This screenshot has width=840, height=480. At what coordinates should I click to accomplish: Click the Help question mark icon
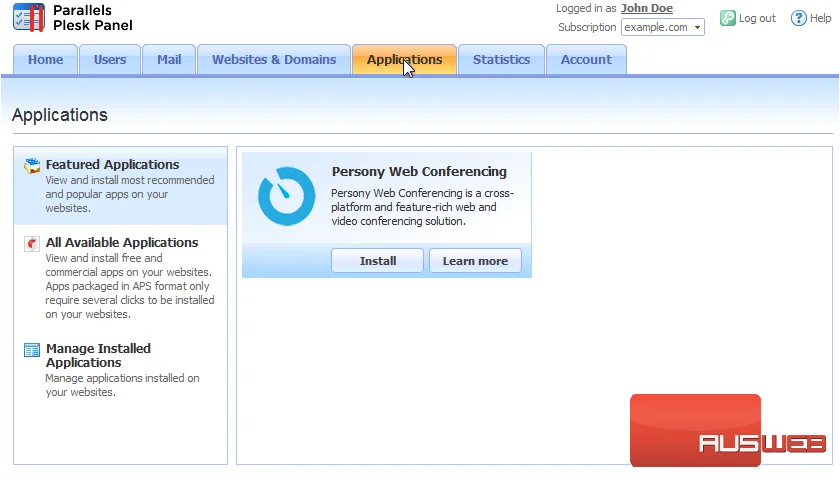click(x=798, y=18)
